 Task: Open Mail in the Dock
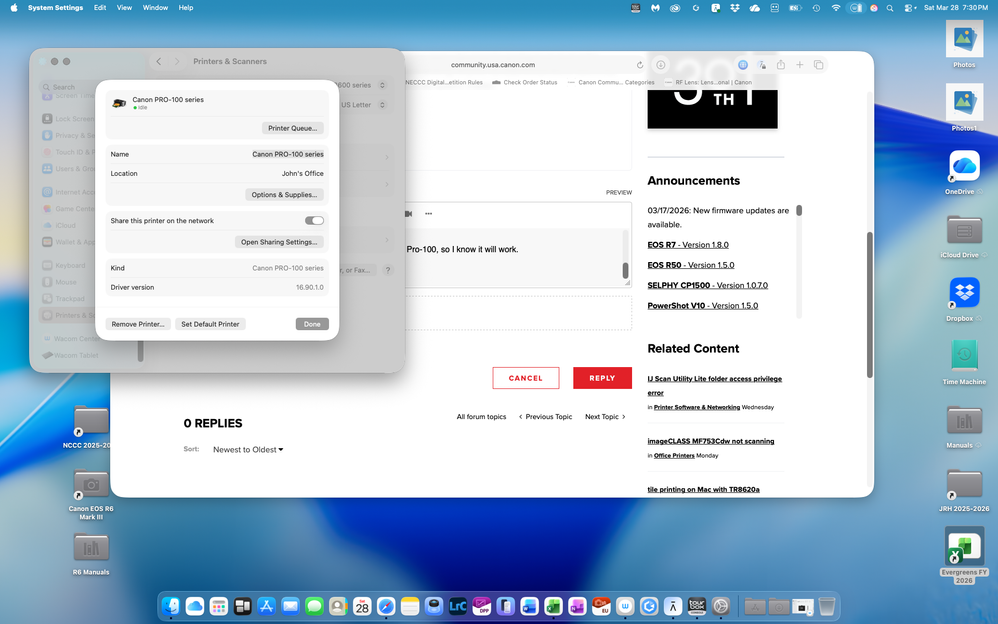pos(290,606)
